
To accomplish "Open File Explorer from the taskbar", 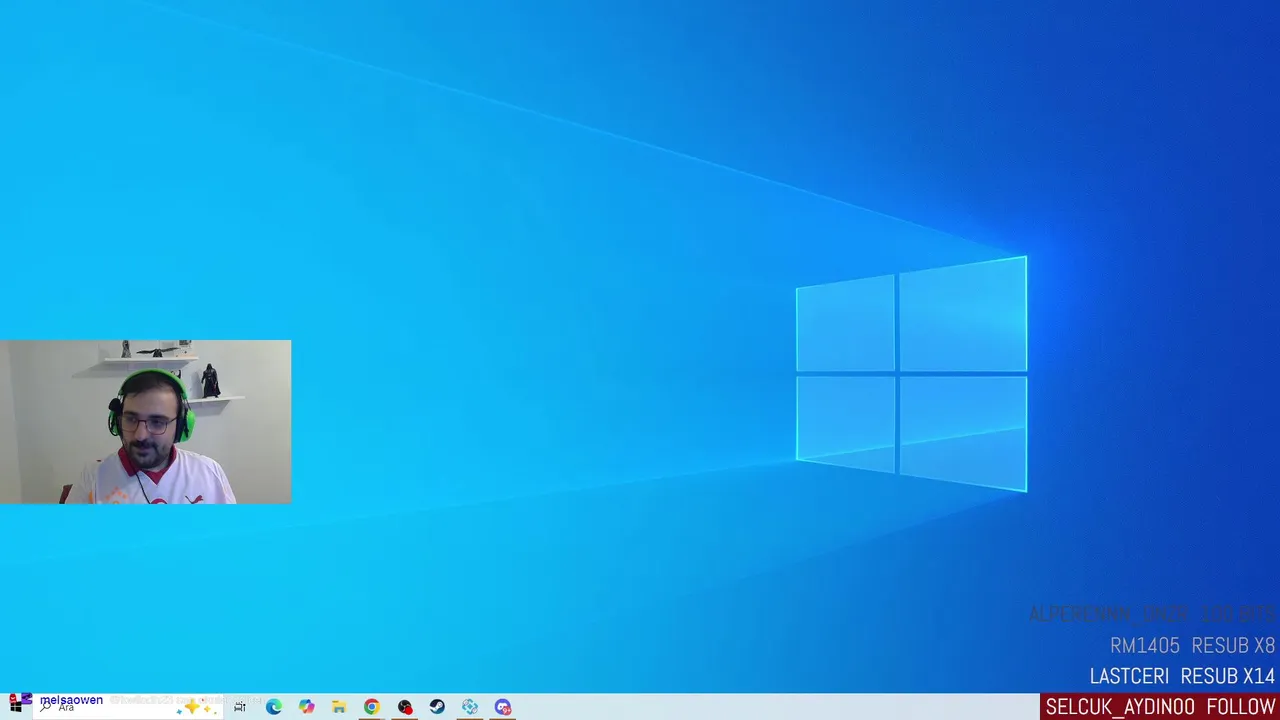I will click(x=339, y=707).
